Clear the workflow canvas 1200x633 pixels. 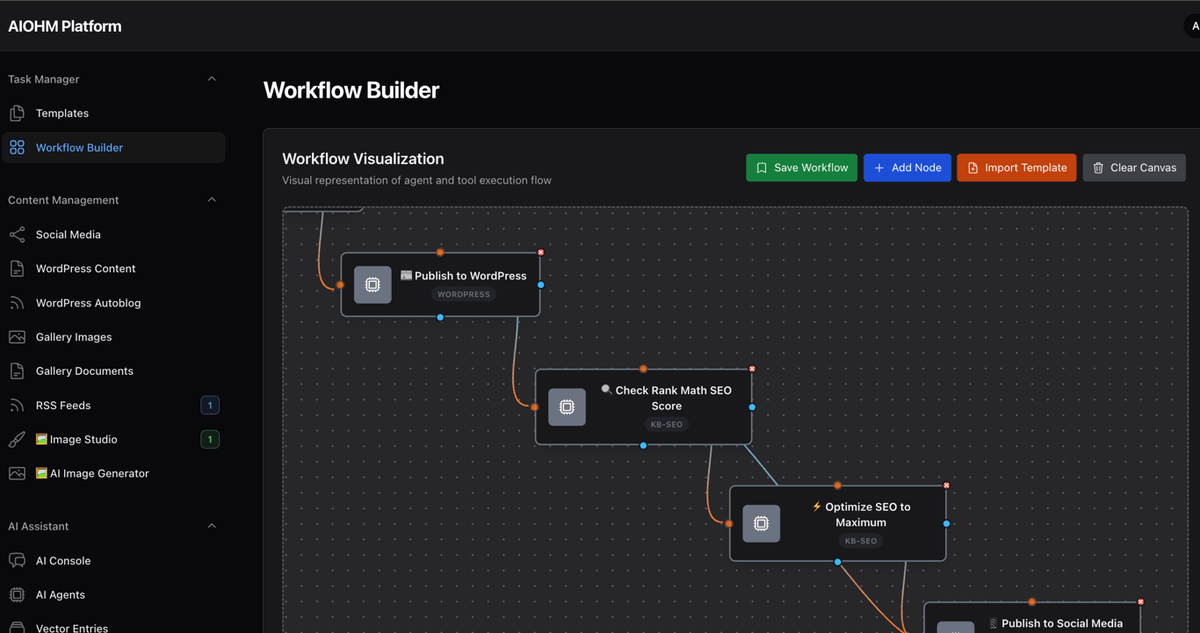[x=1134, y=168]
